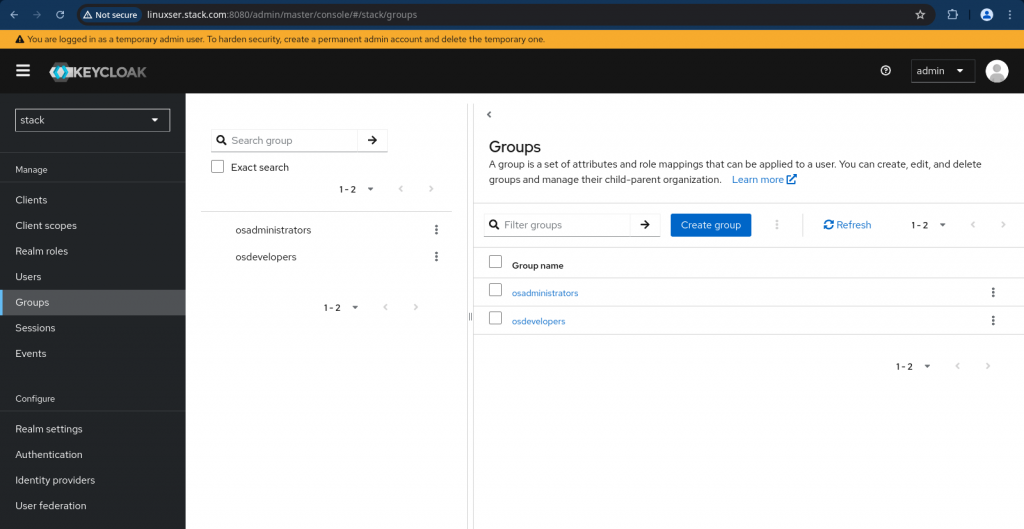Click the user avatar icon
Viewport: 1024px width, 529px height.
[x=996, y=71]
